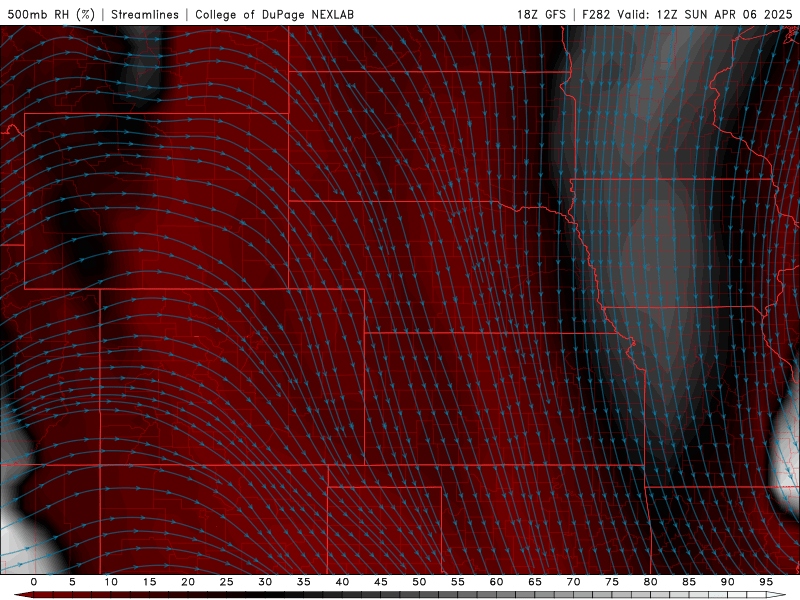Screen dimensions: 800x600
Task: Click the 'F282' forecast hour label
Action: coord(596,14)
